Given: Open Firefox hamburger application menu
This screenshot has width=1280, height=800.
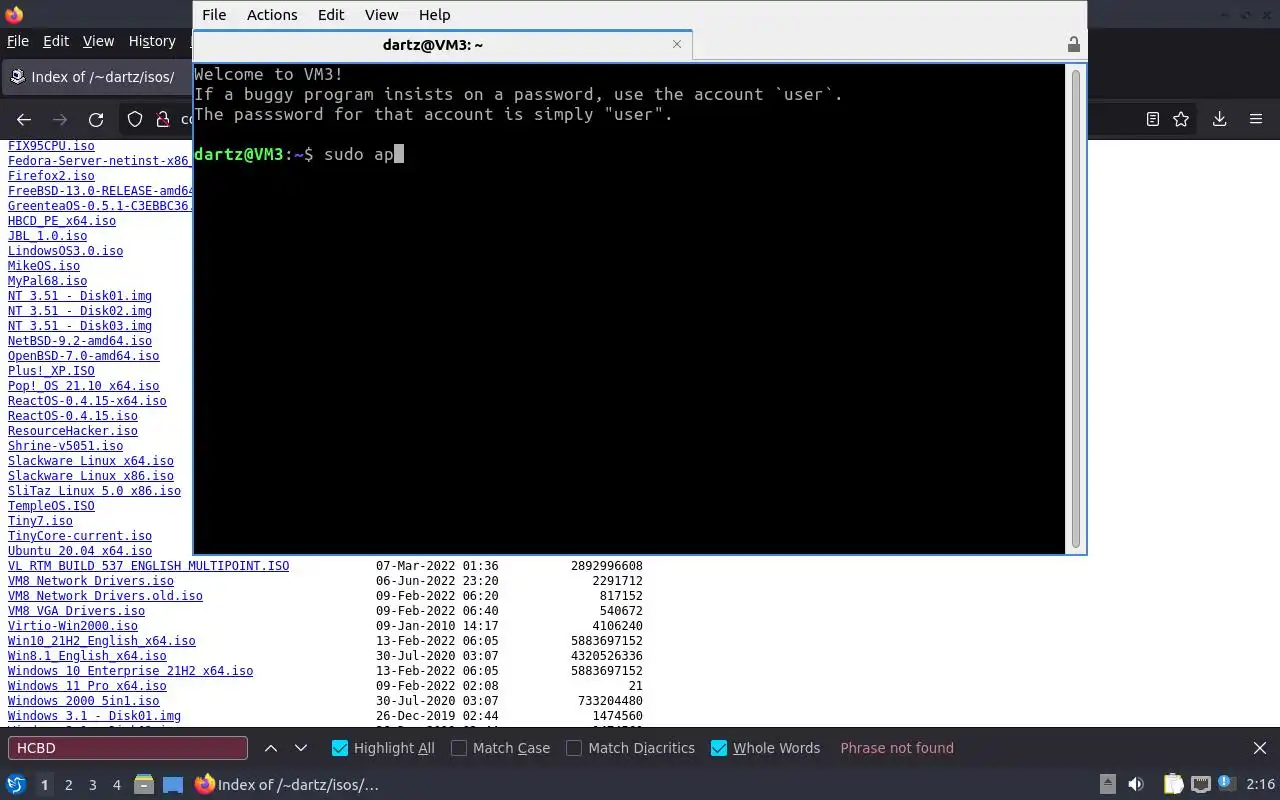Looking at the screenshot, I should pyautogui.click(x=1256, y=119).
